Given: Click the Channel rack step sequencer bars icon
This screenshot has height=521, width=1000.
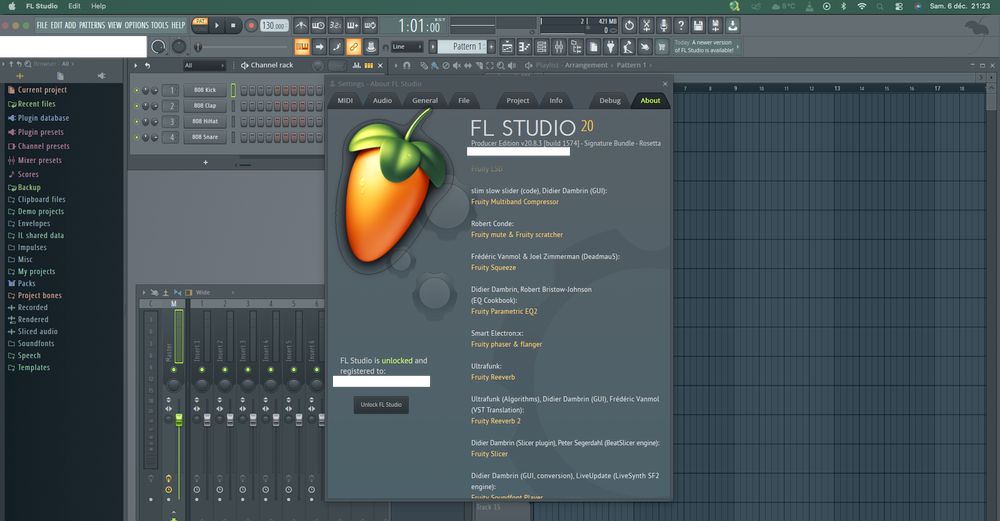Looking at the screenshot, I should coord(369,65).
